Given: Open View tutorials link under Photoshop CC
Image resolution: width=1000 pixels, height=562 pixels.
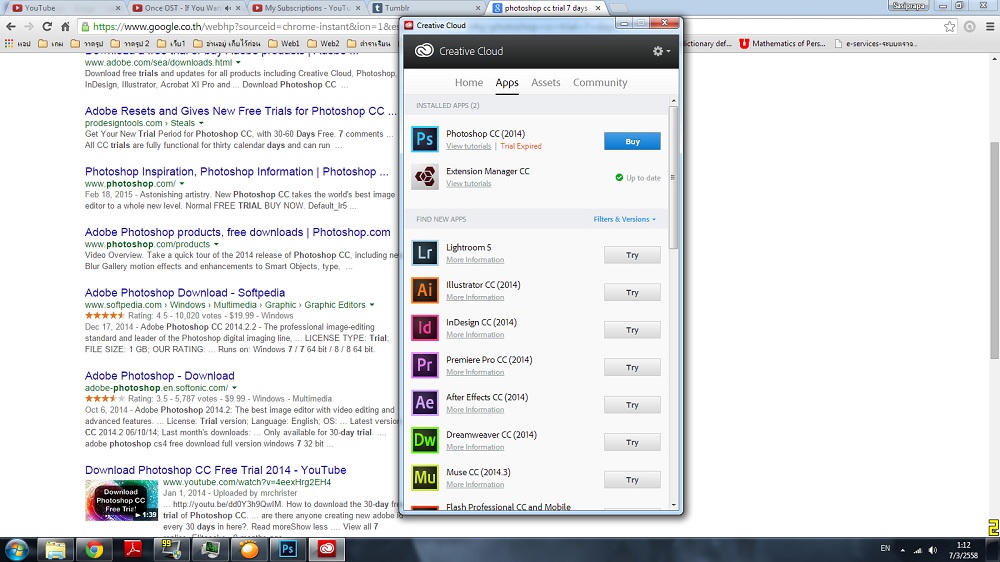Looking at the screenshot, I should point(468,146).
